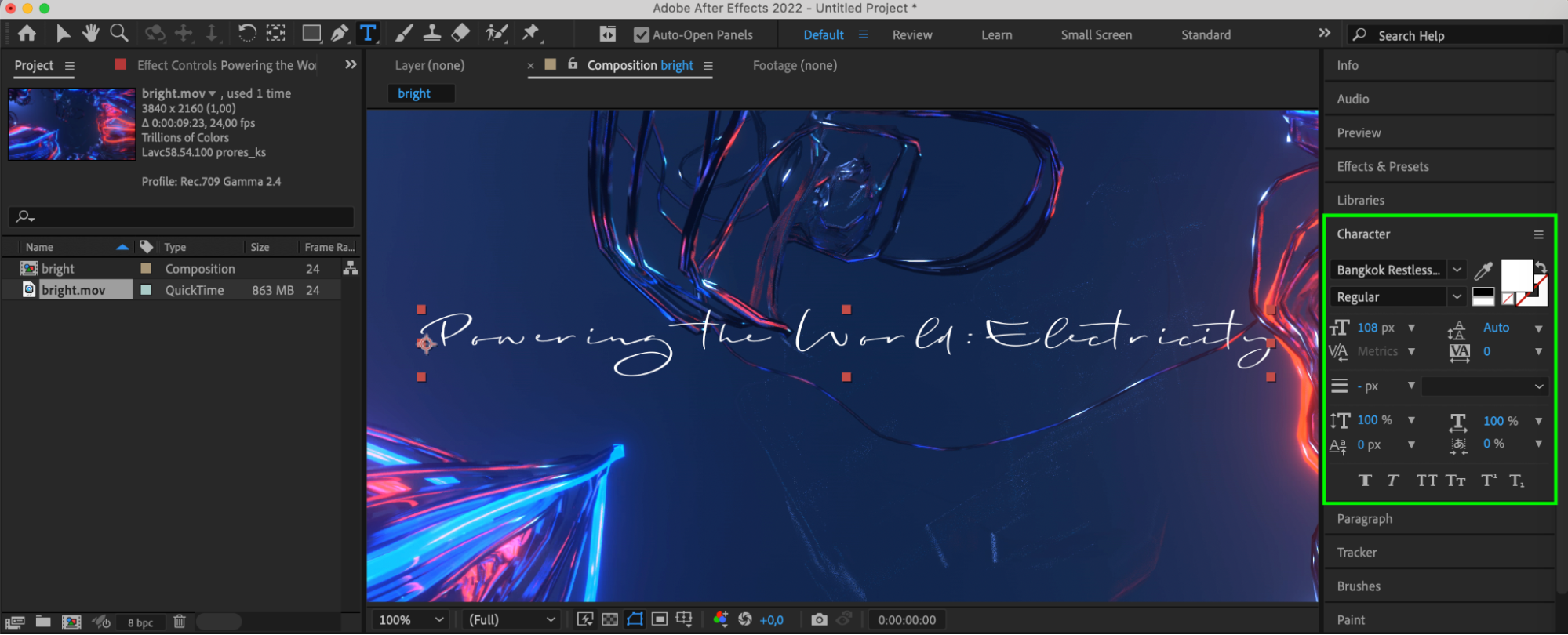Open the viewer zoom 100% dropdown
Image resolution: width=1568 pixels, height=635 pixels.
(x=412, y=619)
